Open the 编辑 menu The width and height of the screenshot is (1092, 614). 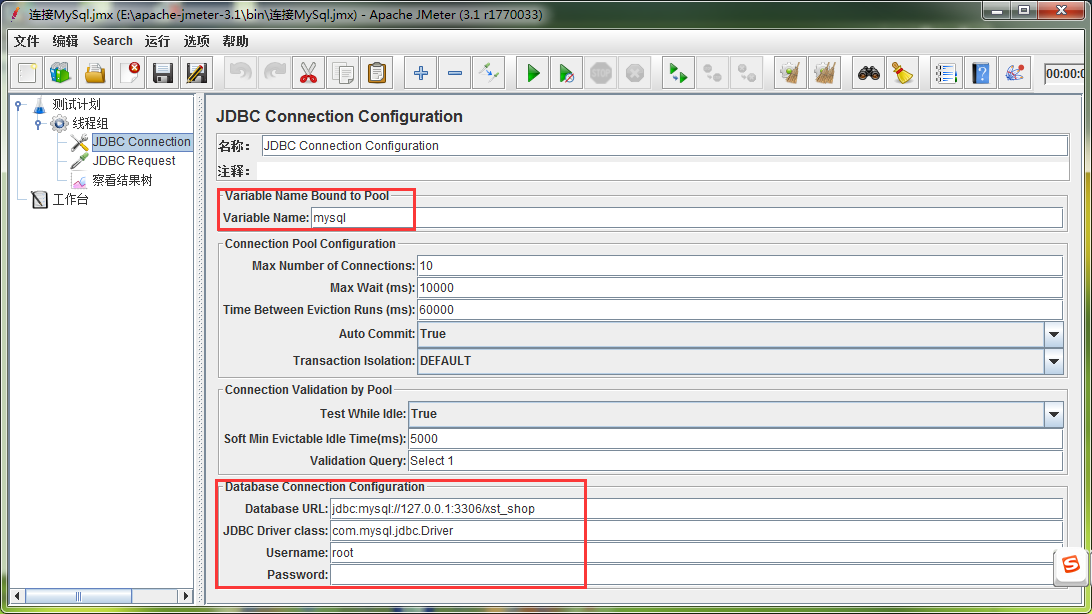pos(65,41)
